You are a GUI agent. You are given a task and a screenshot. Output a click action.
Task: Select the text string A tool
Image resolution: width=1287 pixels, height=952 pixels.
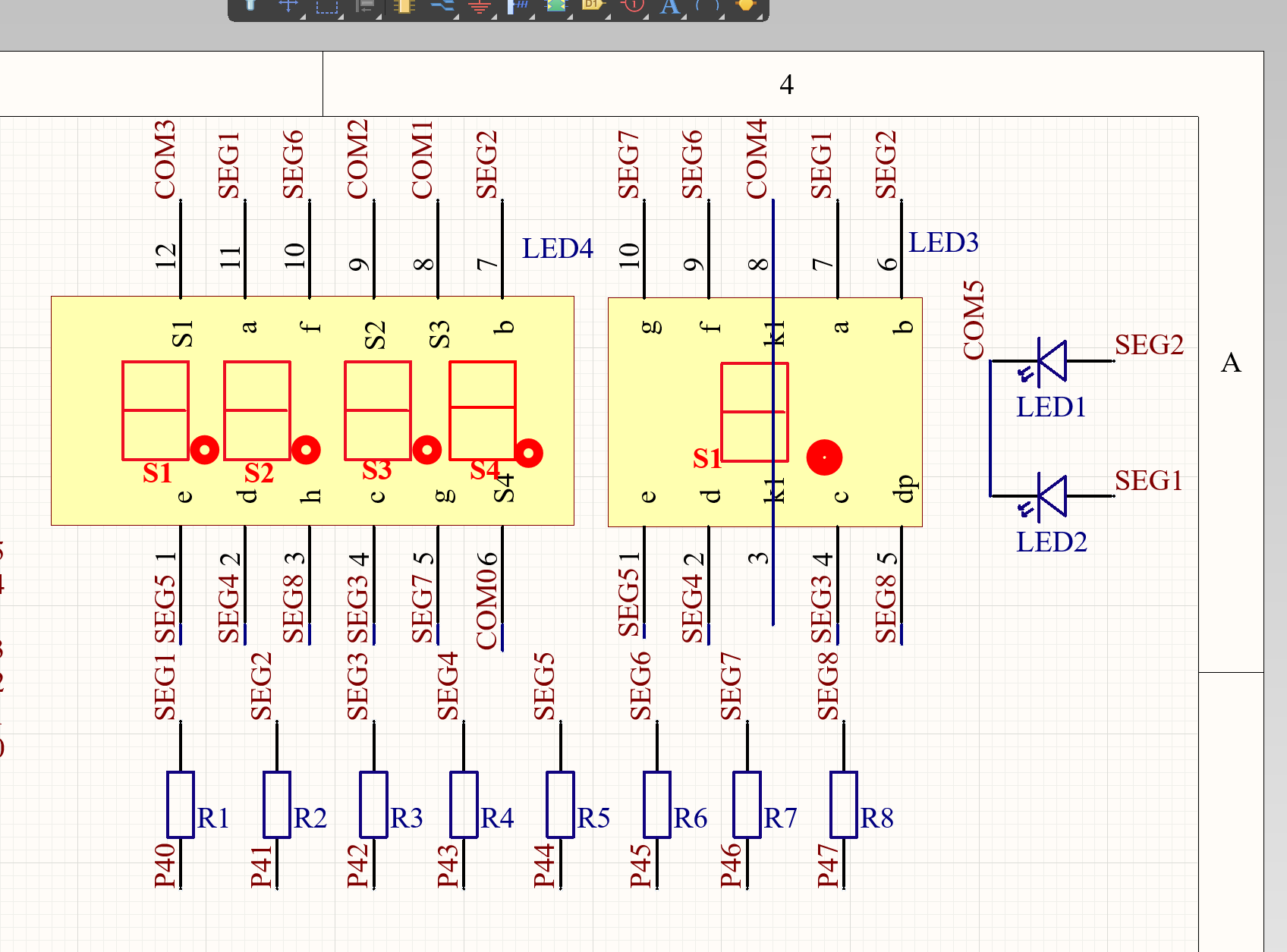pyautogui.click(x=669, y=6)
